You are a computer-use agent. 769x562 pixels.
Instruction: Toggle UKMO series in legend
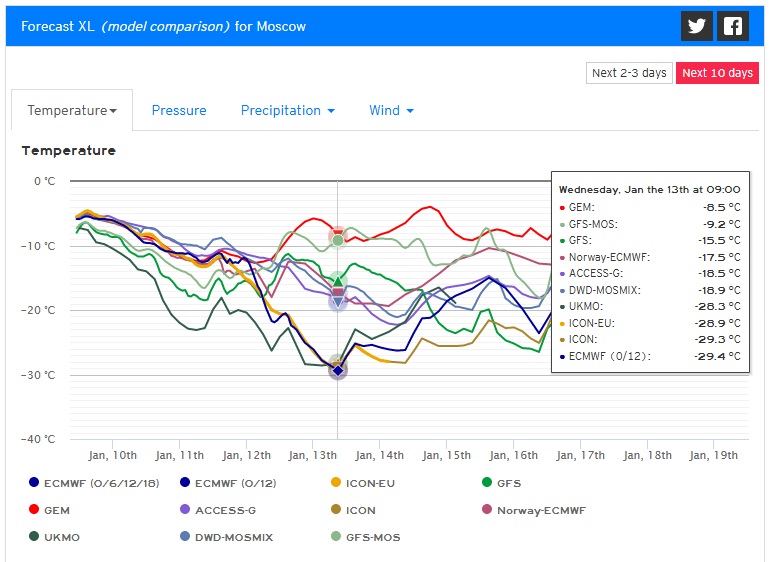click(x=54, y=537)
